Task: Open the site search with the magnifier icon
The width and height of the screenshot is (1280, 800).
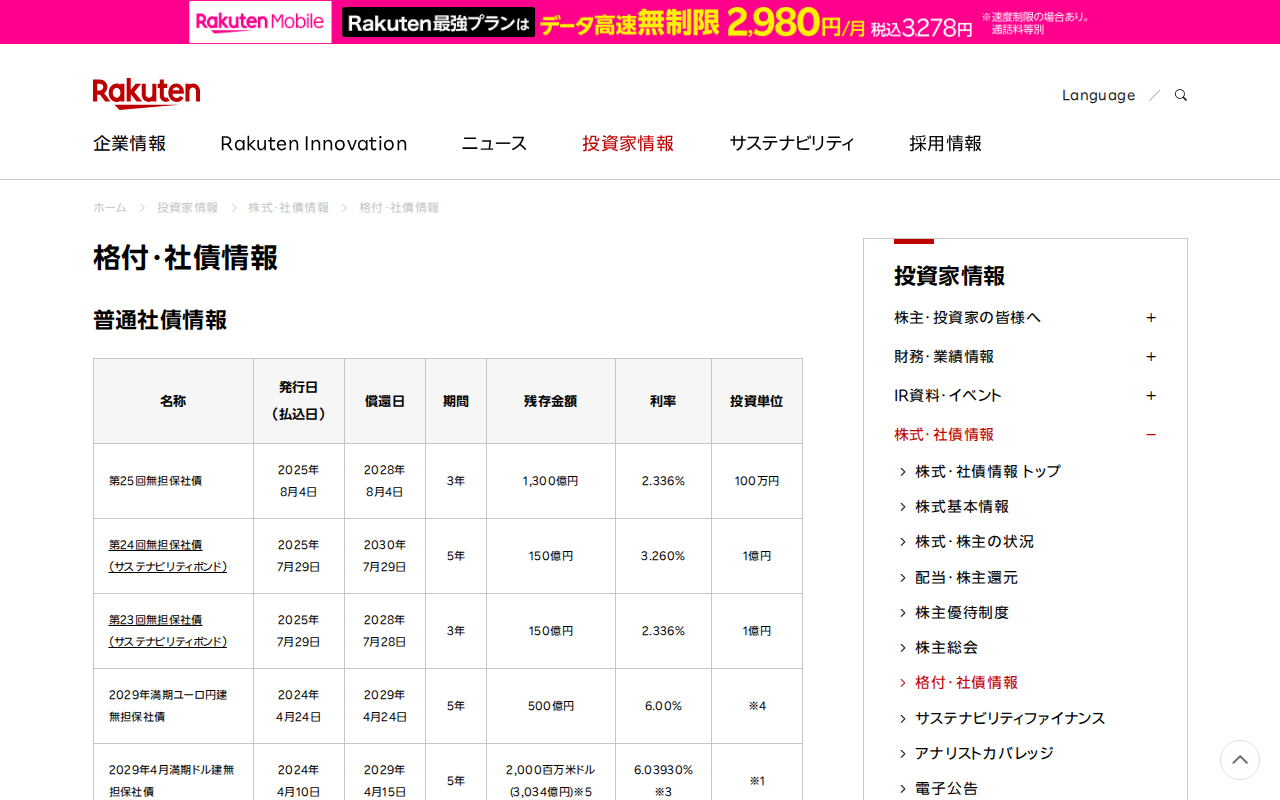Action: click(1180, 94)
